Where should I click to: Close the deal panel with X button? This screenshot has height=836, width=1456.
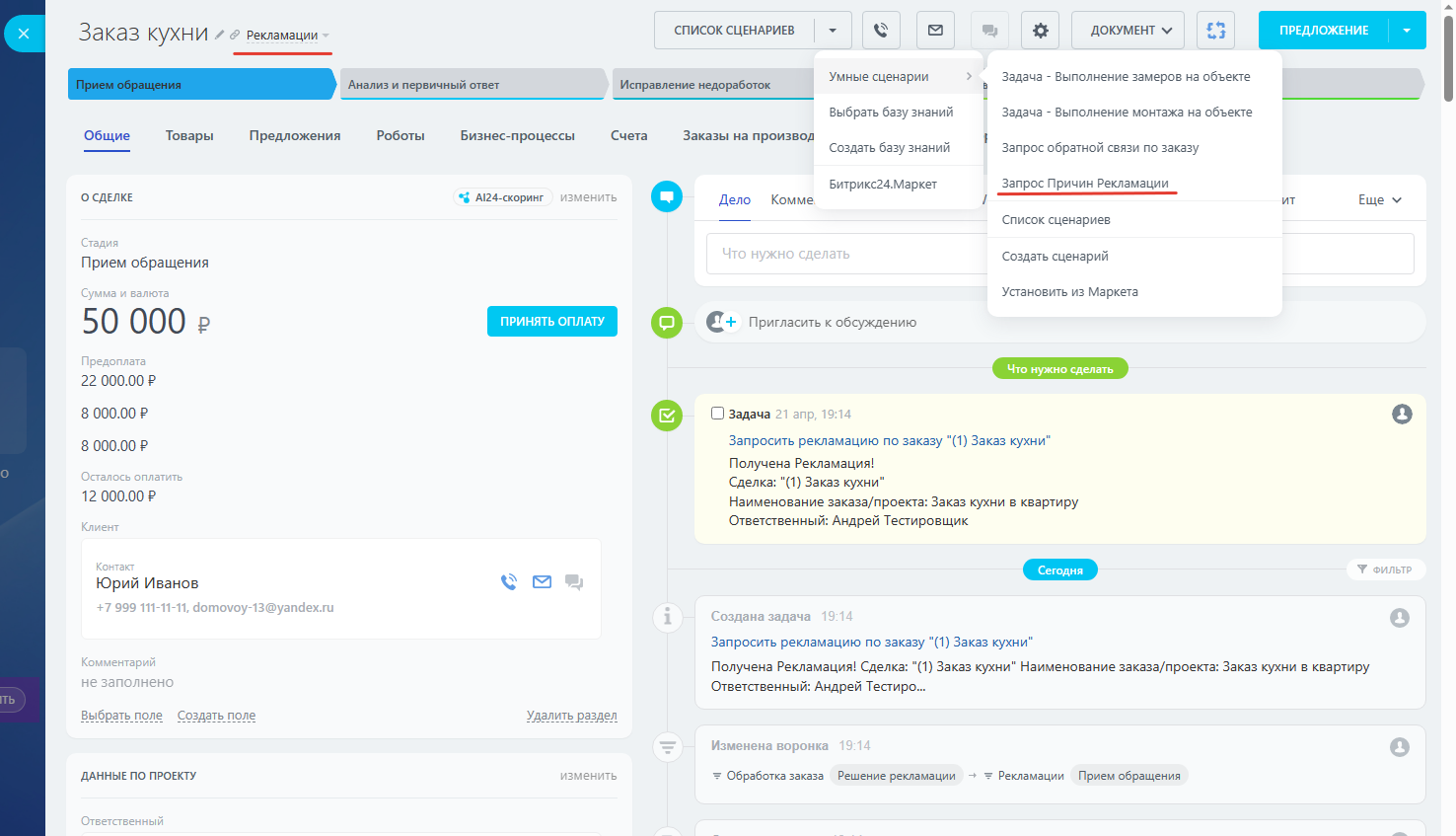pos(24,34)
